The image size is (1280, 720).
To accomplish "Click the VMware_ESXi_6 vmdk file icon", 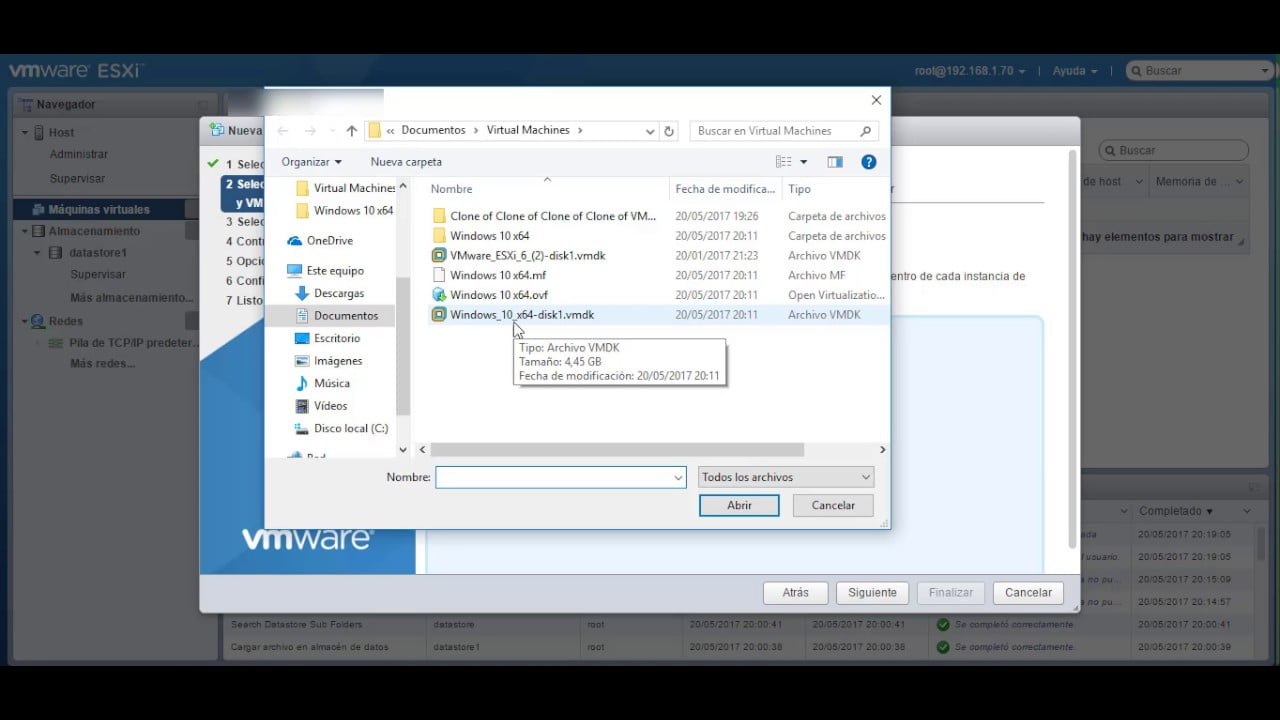I will 438,255.
